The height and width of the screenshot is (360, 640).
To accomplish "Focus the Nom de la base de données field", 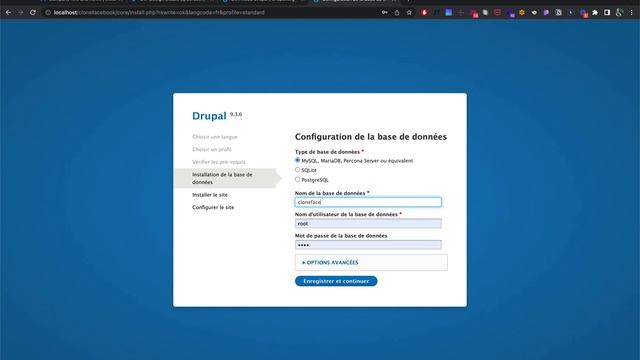I will [368, 202].
